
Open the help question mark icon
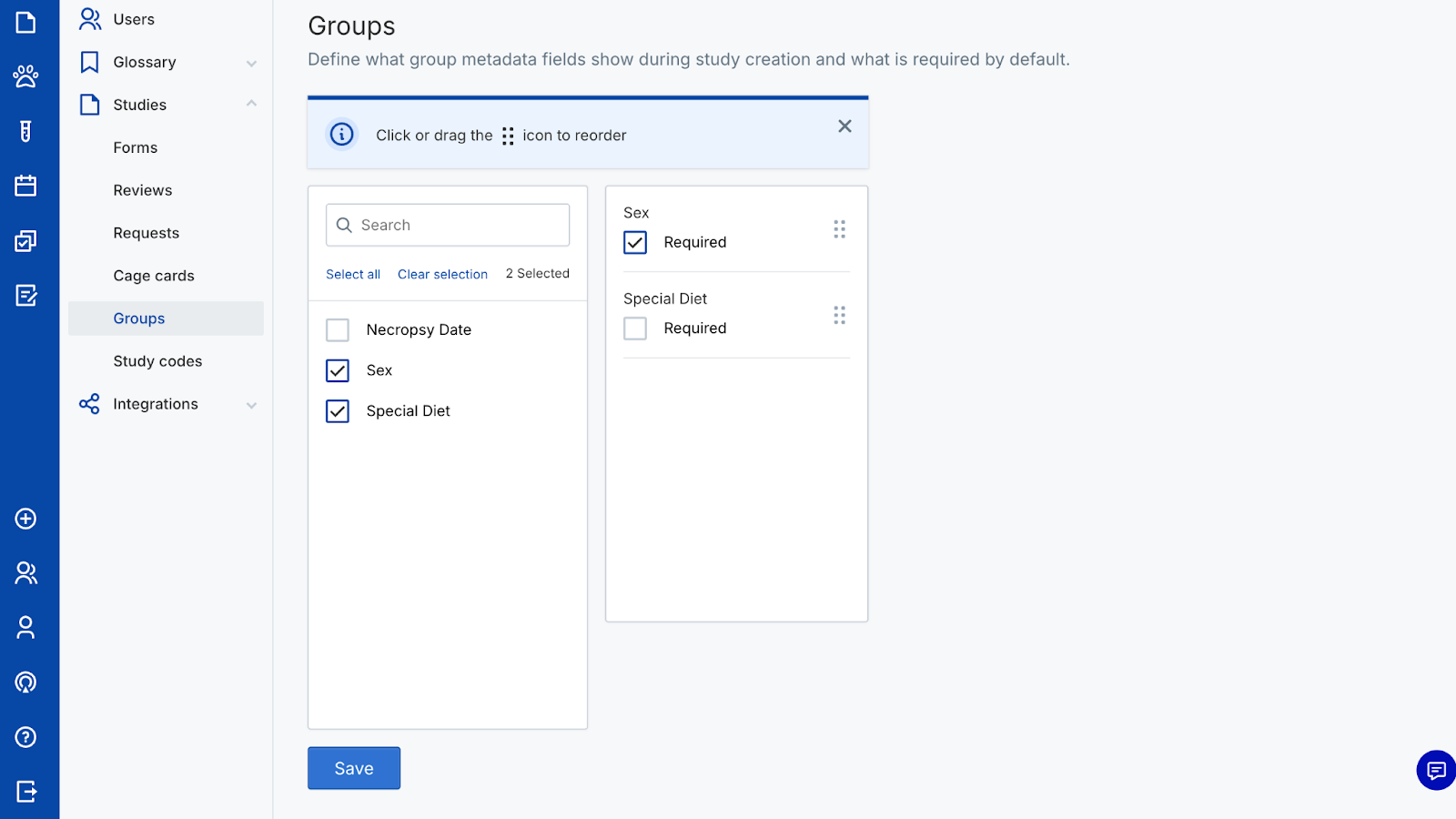click(x=25, y=737)
